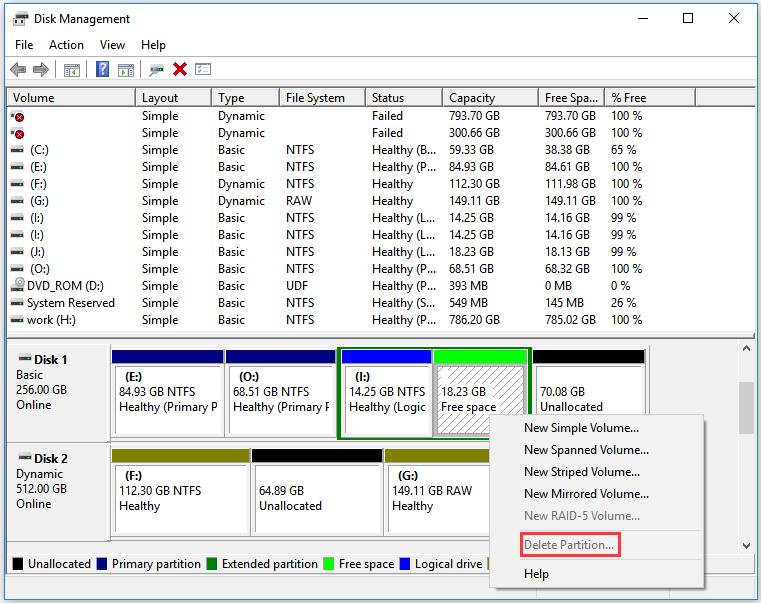
Task: Click the Disk 1 drive icon
Action: pos(25,358)
